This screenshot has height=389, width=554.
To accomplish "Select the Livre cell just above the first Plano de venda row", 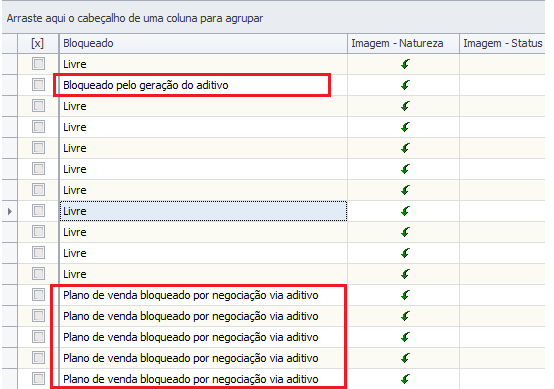I will click(203, 274).
